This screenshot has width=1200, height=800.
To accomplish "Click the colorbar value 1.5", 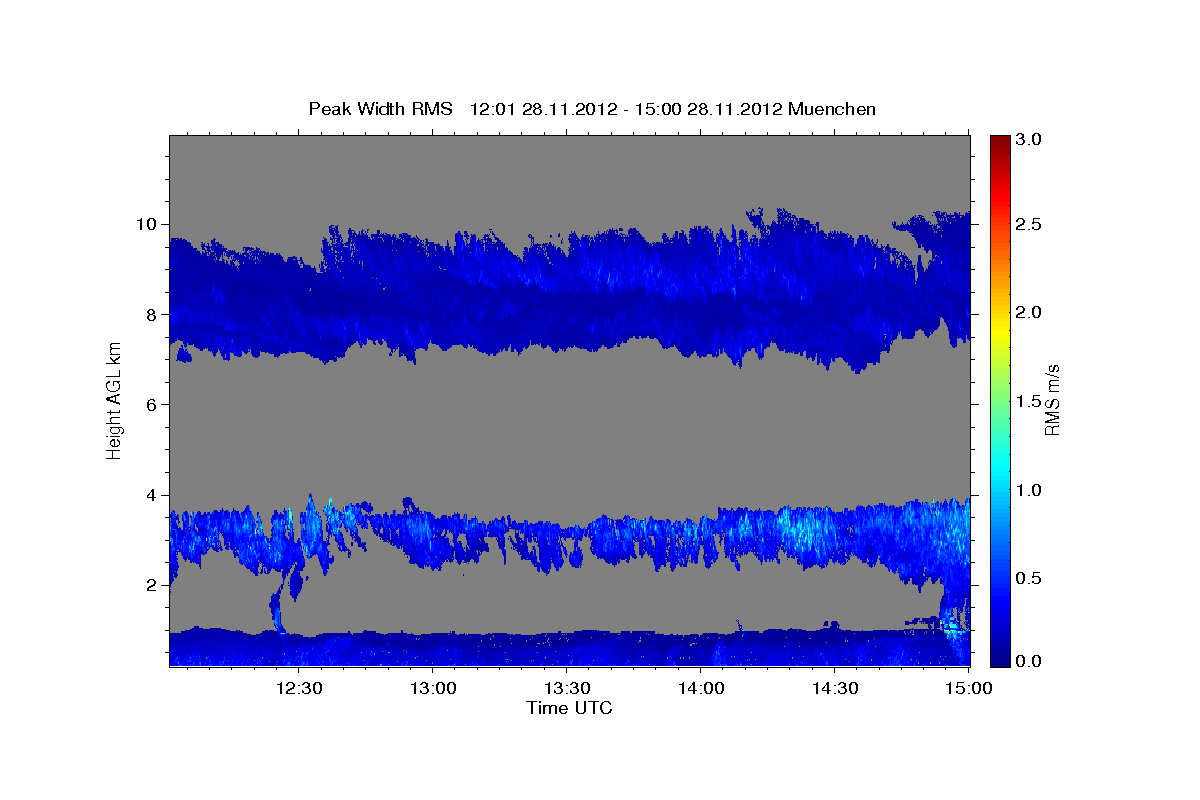I will [1029, 401].
